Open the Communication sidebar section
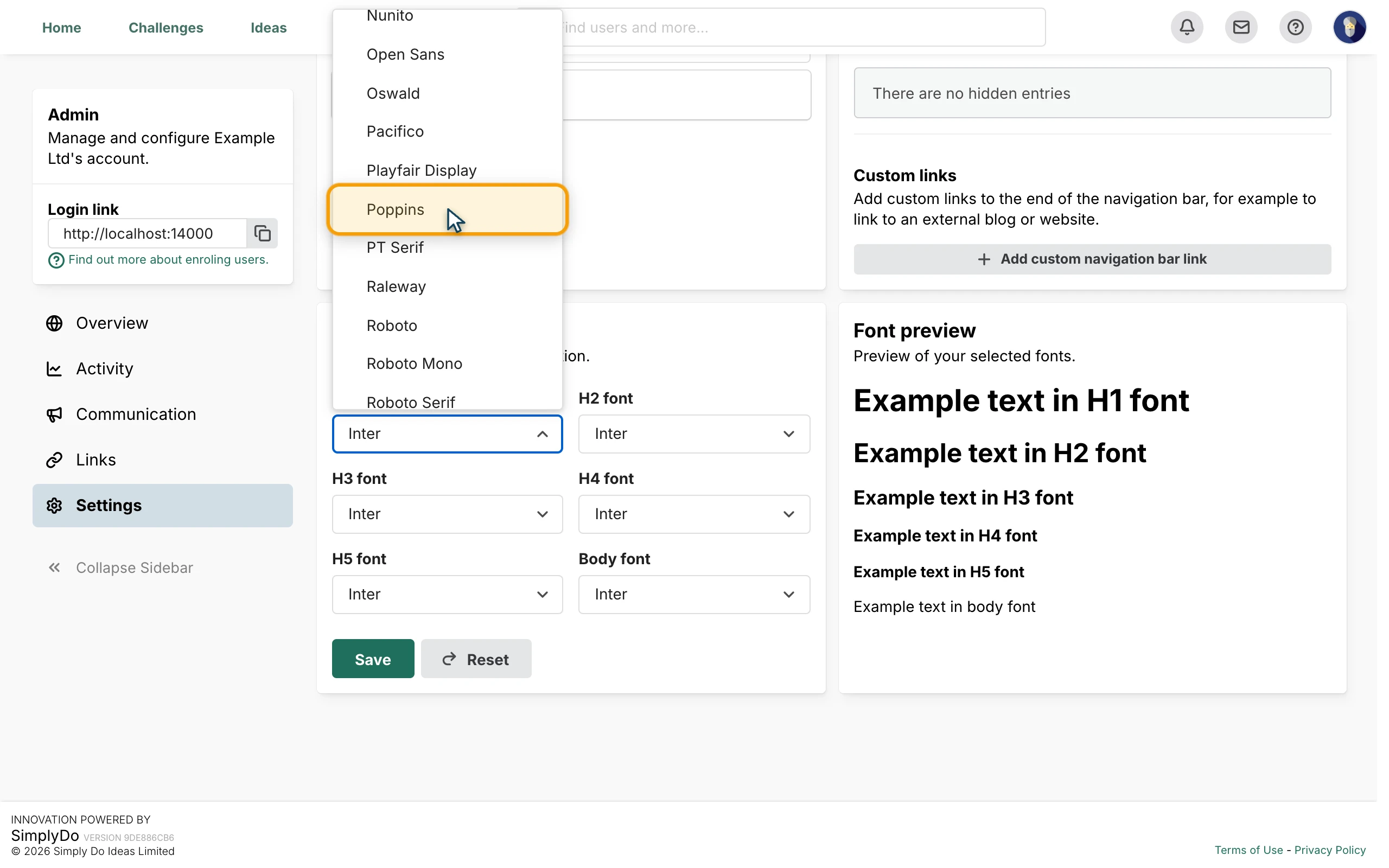The height and width of the screenshot is (868, 1389). [x=162, y=414]
